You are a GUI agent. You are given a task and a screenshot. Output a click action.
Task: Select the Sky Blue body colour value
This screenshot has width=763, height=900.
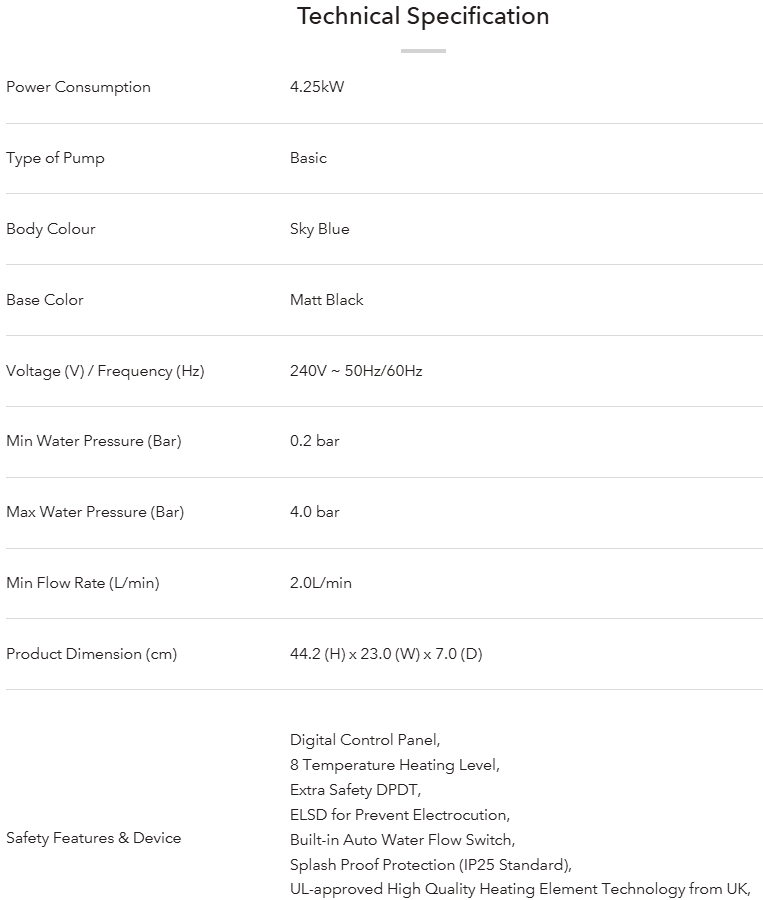pos(320,229)
